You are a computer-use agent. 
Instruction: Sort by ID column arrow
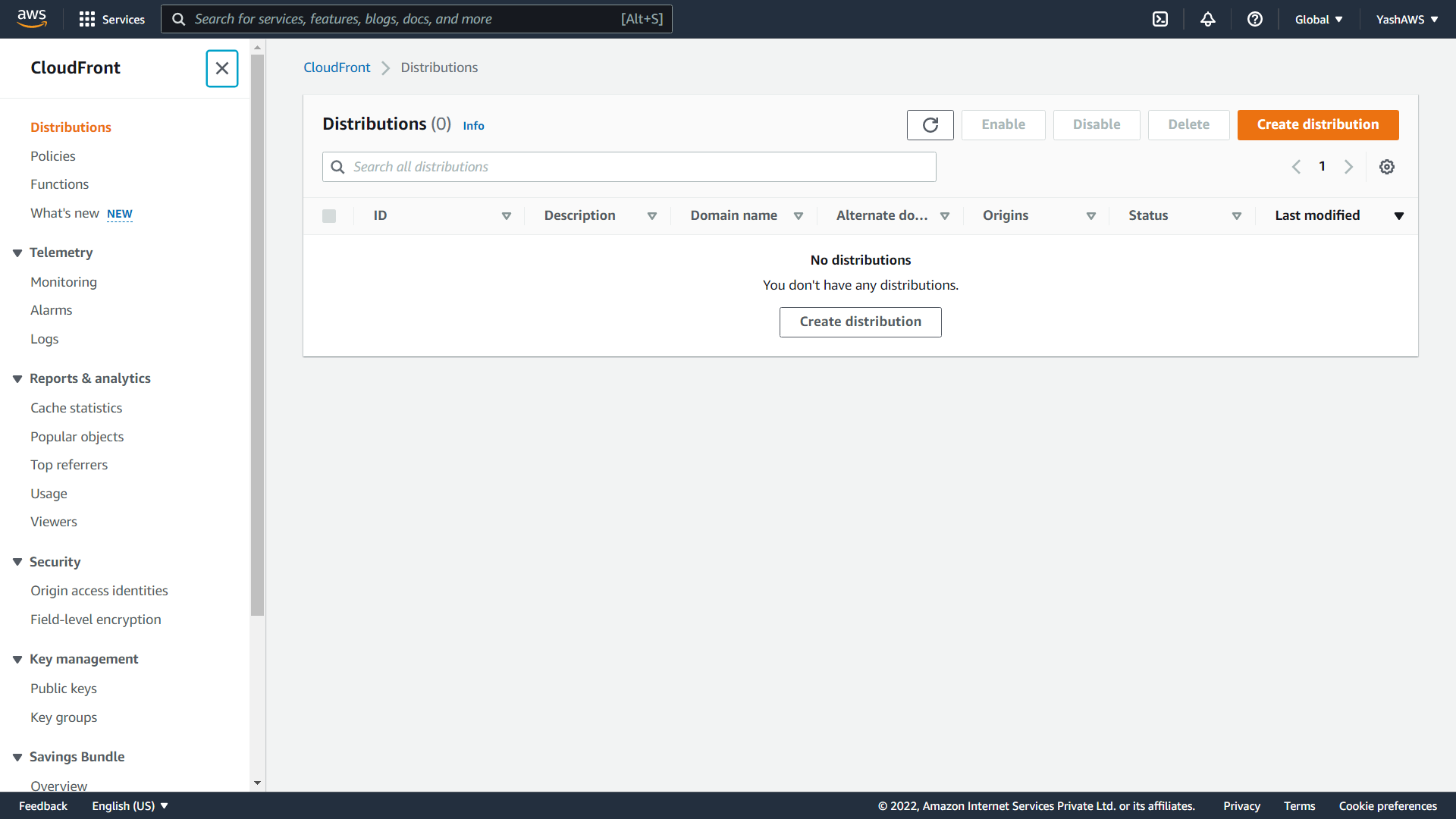(507, 216)
